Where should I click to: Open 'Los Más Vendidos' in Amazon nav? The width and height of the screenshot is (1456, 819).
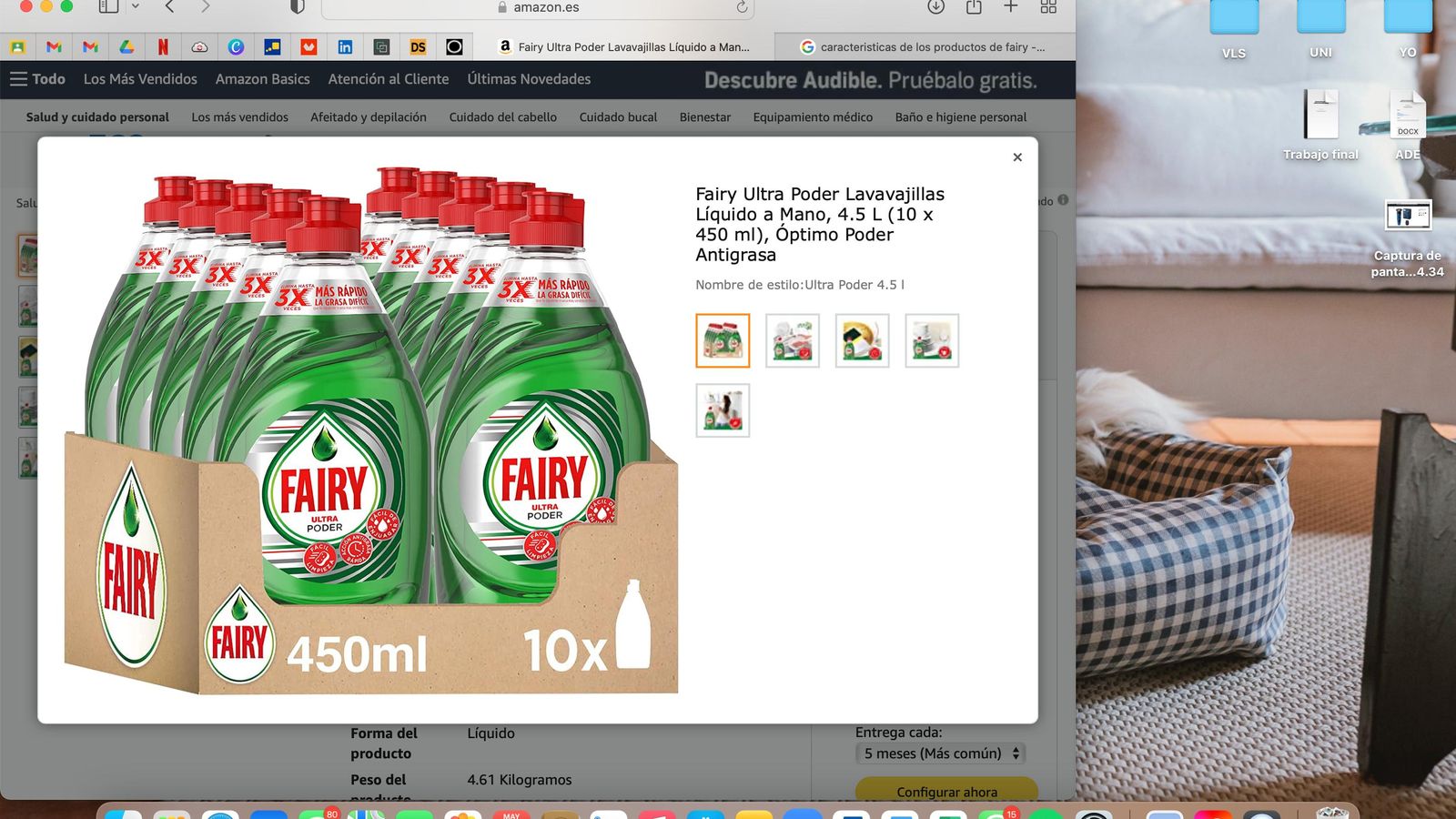140,79
